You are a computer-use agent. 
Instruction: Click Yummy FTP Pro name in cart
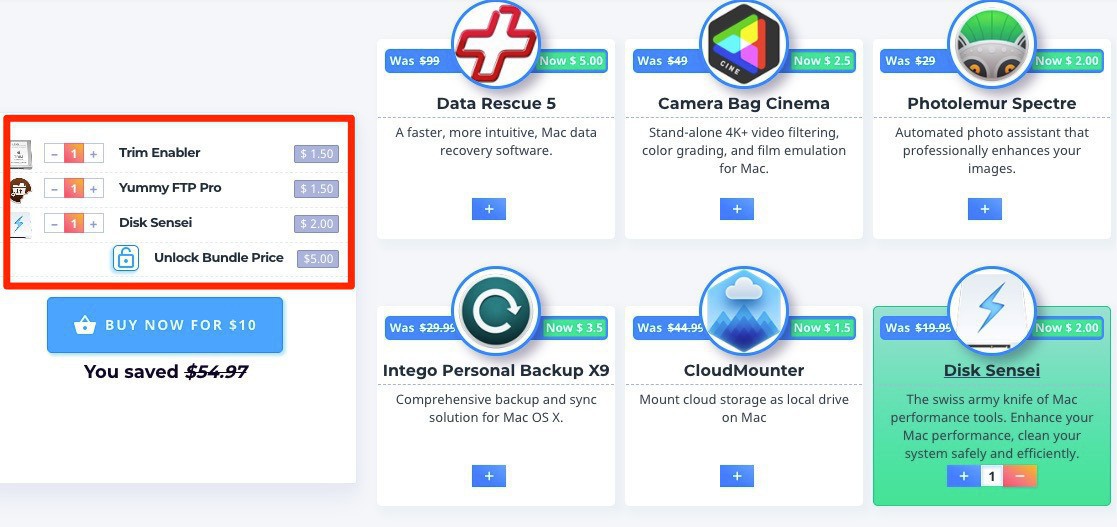[170, 188]
